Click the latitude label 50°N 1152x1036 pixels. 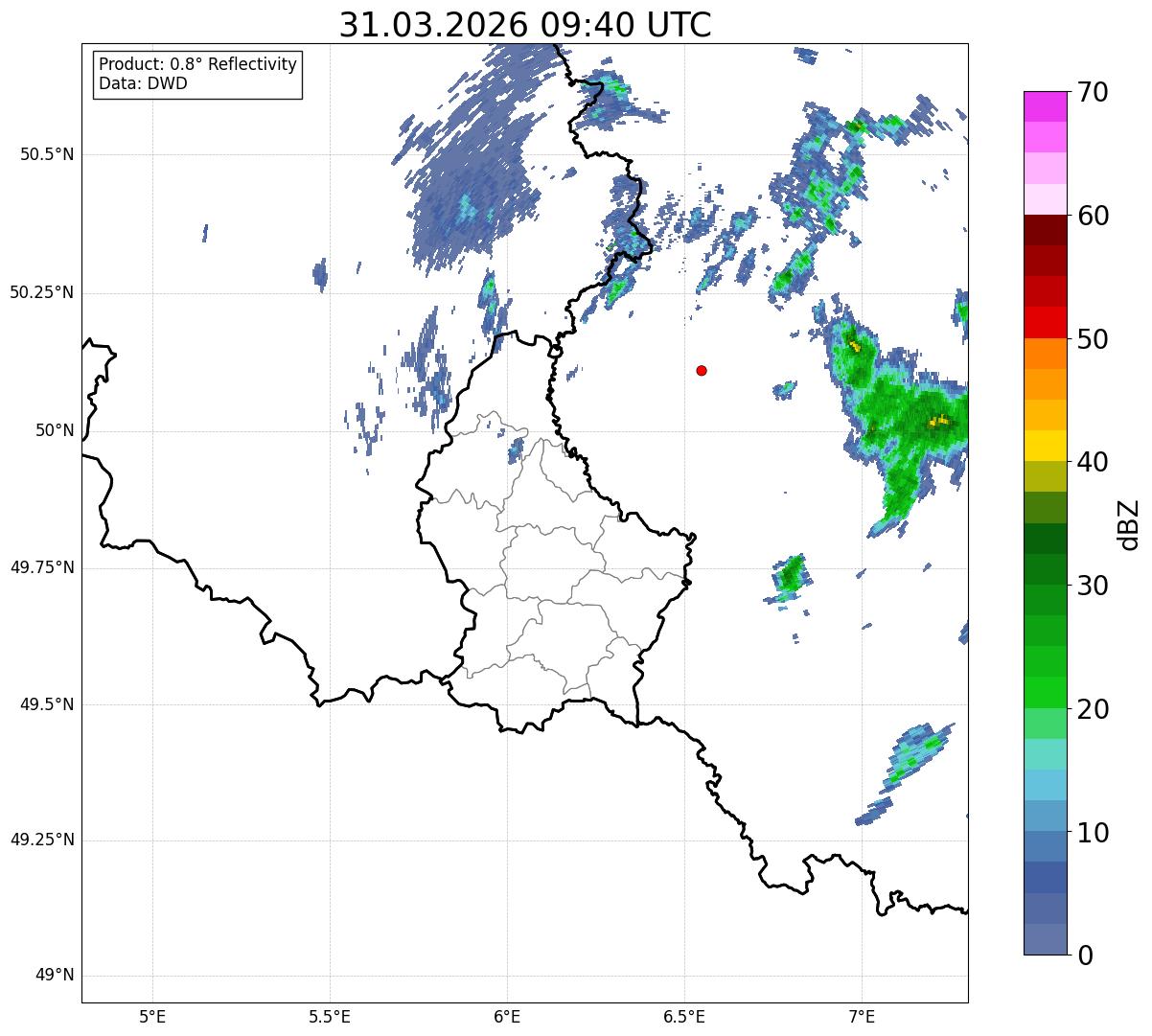tap(55, 430)
